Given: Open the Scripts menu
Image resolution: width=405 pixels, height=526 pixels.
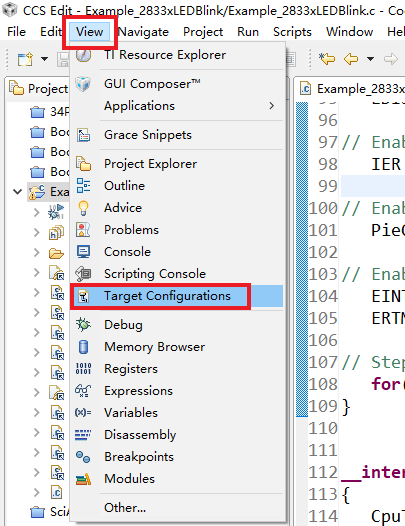Looking at the screenshot, I should (292, 32).
